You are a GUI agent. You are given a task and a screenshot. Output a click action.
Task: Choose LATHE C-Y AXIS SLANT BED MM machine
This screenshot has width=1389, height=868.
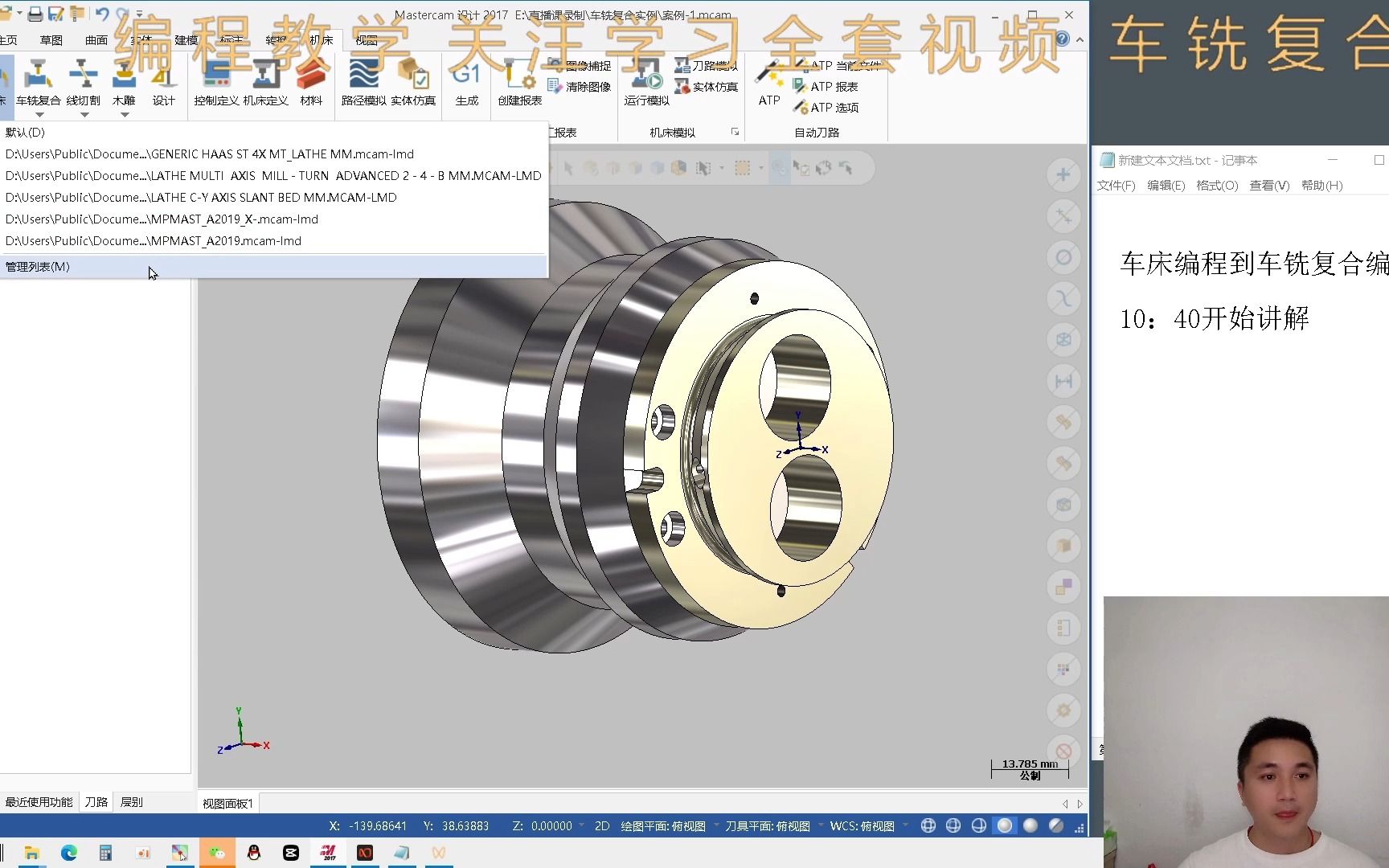point(273,197)
